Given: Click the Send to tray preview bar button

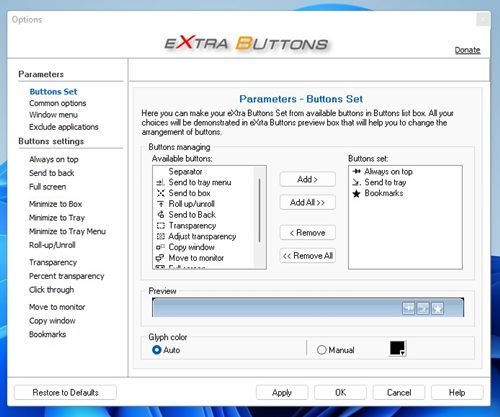Looking at the screenshot, I should tap(423, 308).
